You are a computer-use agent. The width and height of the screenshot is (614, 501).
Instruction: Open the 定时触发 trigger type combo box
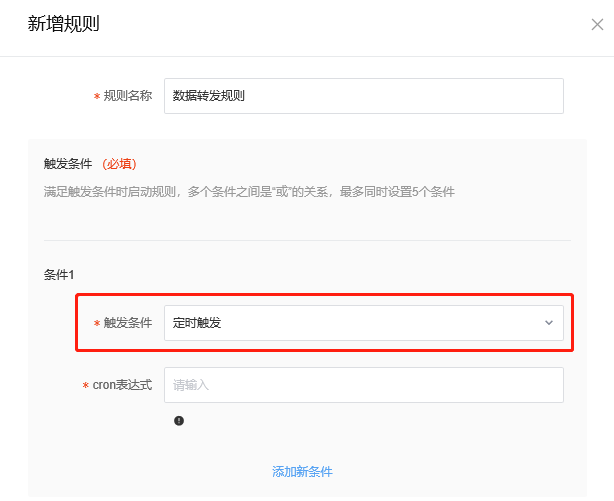pos(363,323)
